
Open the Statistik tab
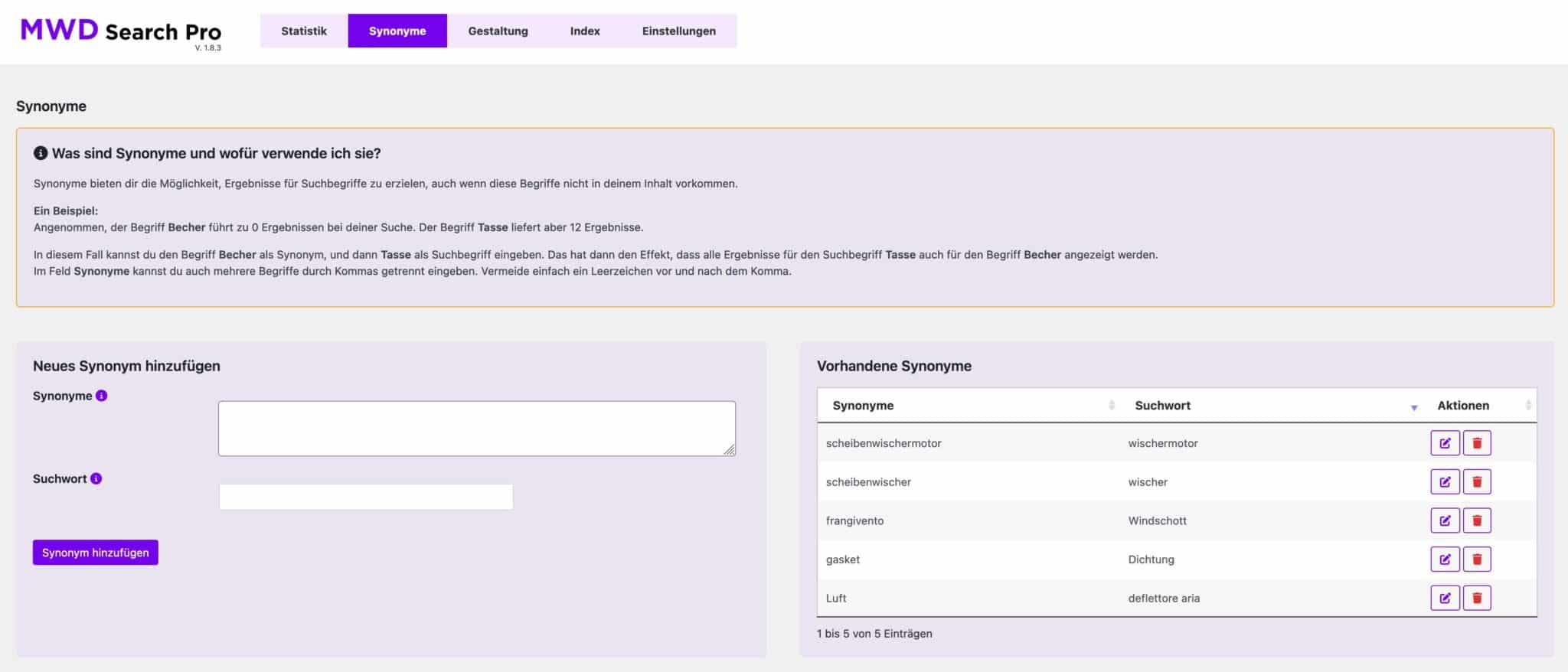[x=304, y=31]
